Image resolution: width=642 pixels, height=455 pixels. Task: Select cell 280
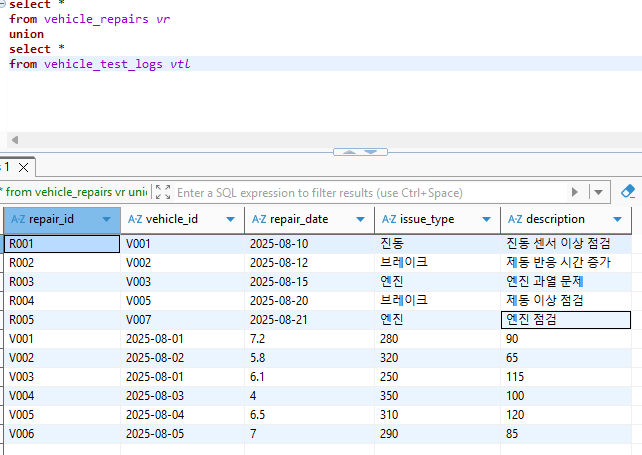pos(438,339)
